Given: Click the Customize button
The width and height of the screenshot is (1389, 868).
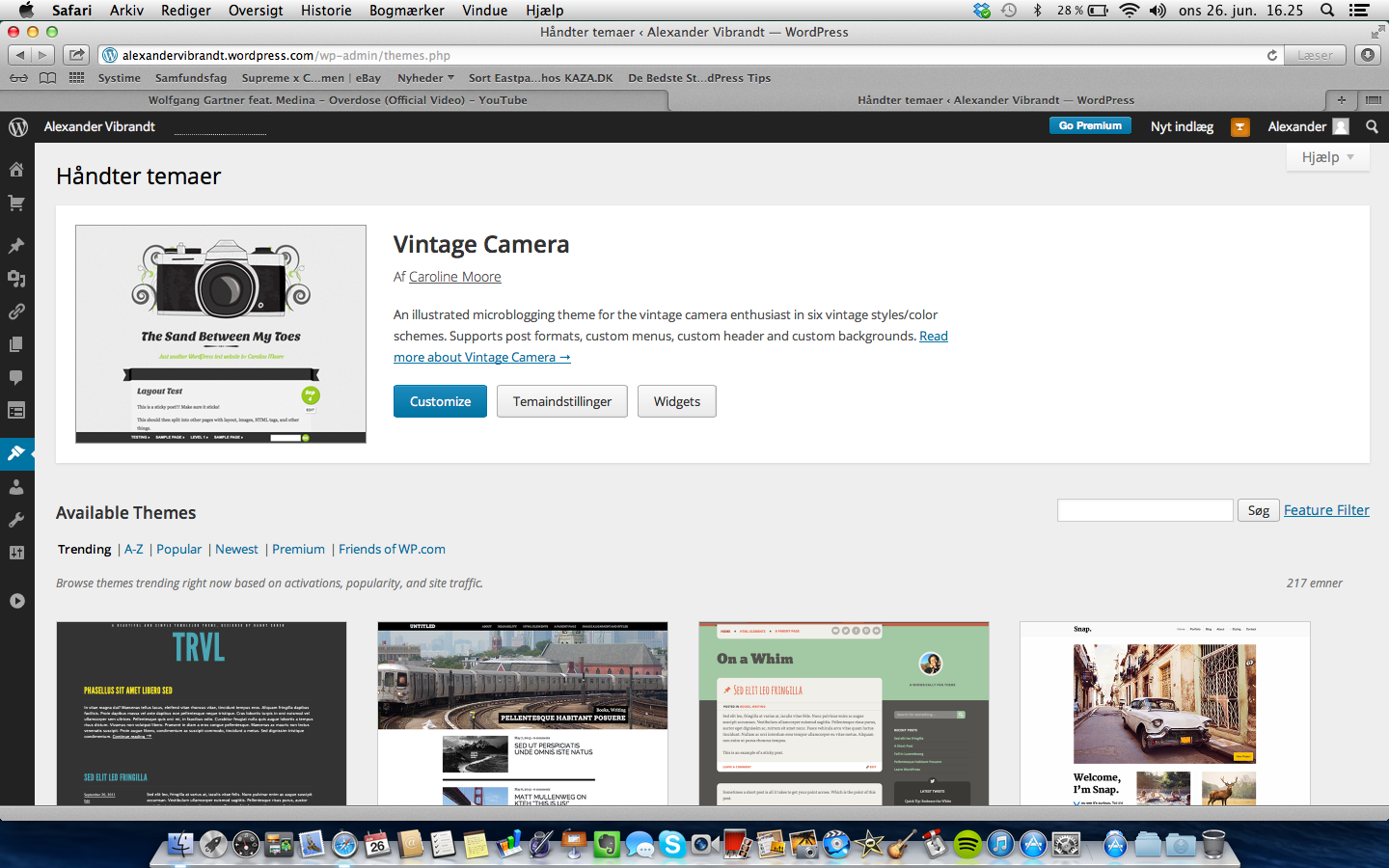Looking at the screenshot, I should pyautogui.click(x=440, y=401).
